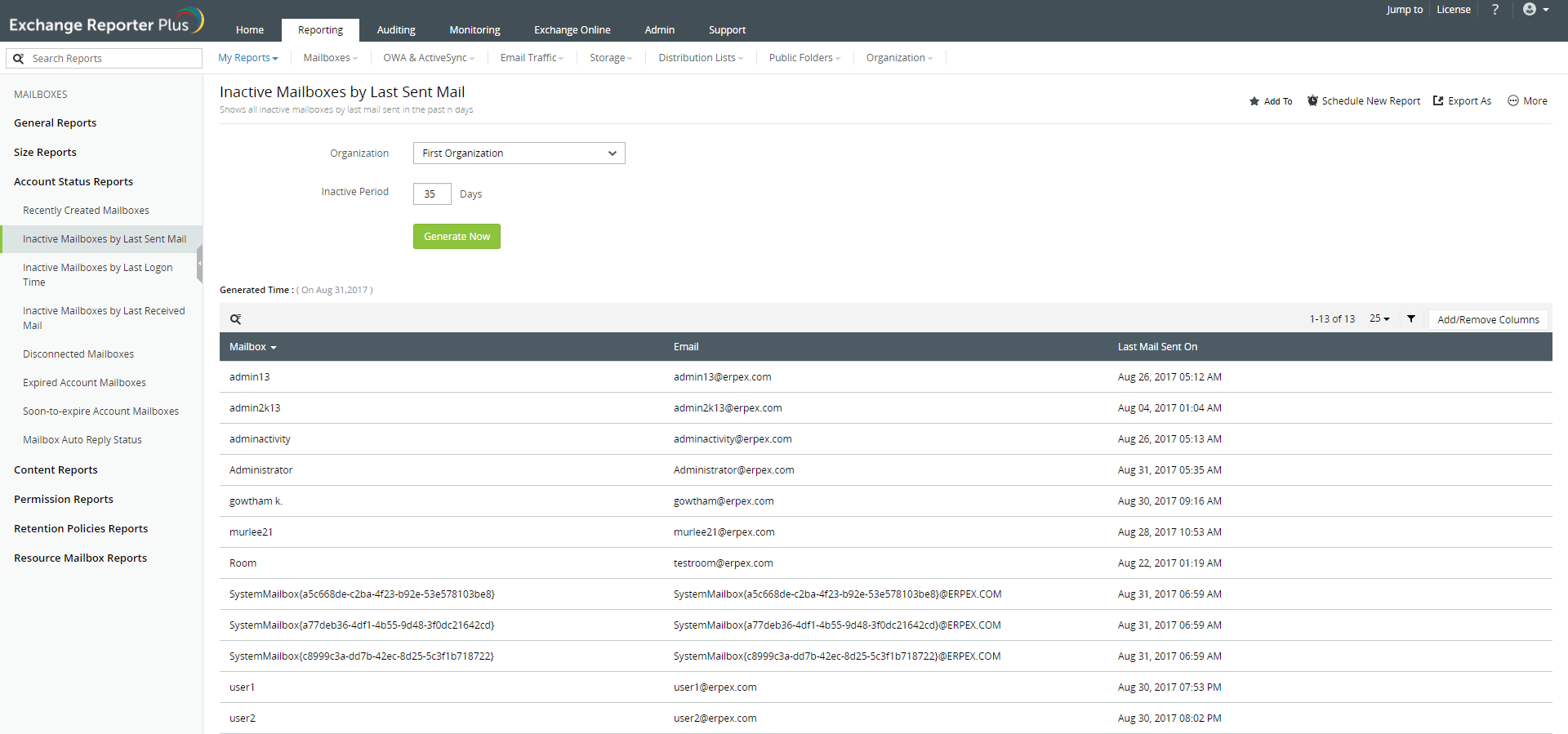Click the Inactive Period days input field

click(431, 194)
